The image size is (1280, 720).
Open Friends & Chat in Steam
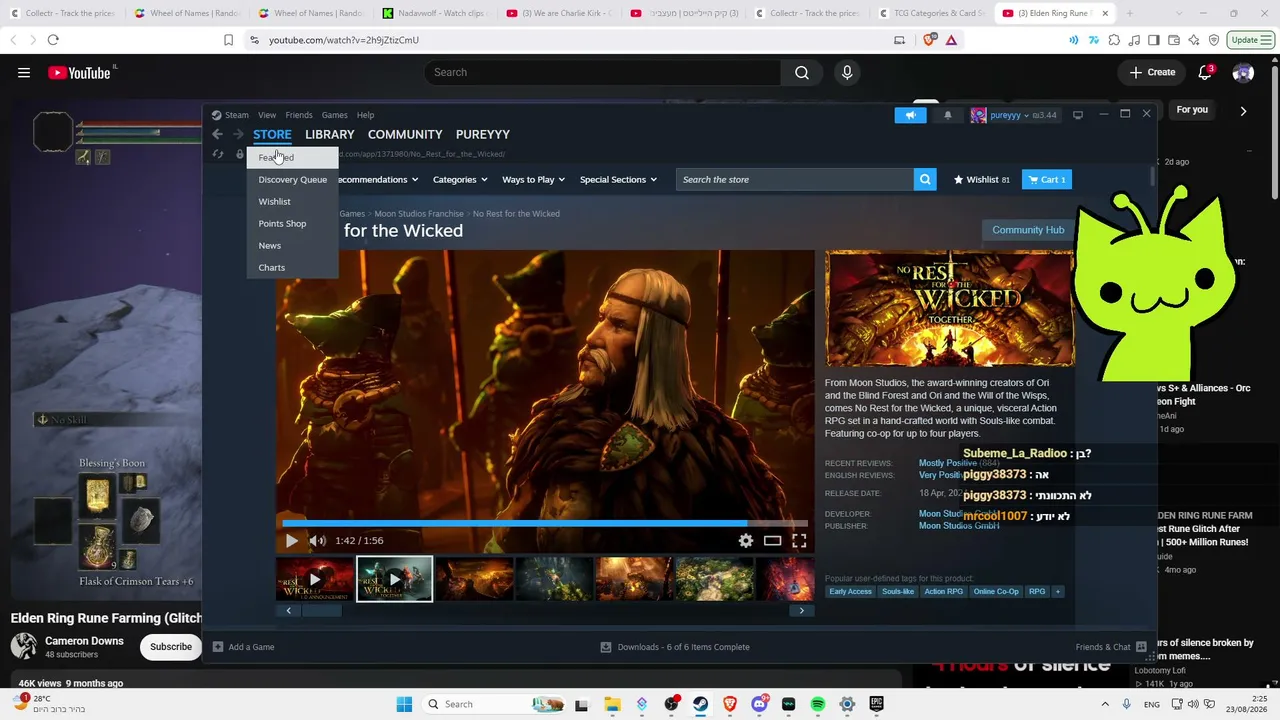coord(1110,647)
